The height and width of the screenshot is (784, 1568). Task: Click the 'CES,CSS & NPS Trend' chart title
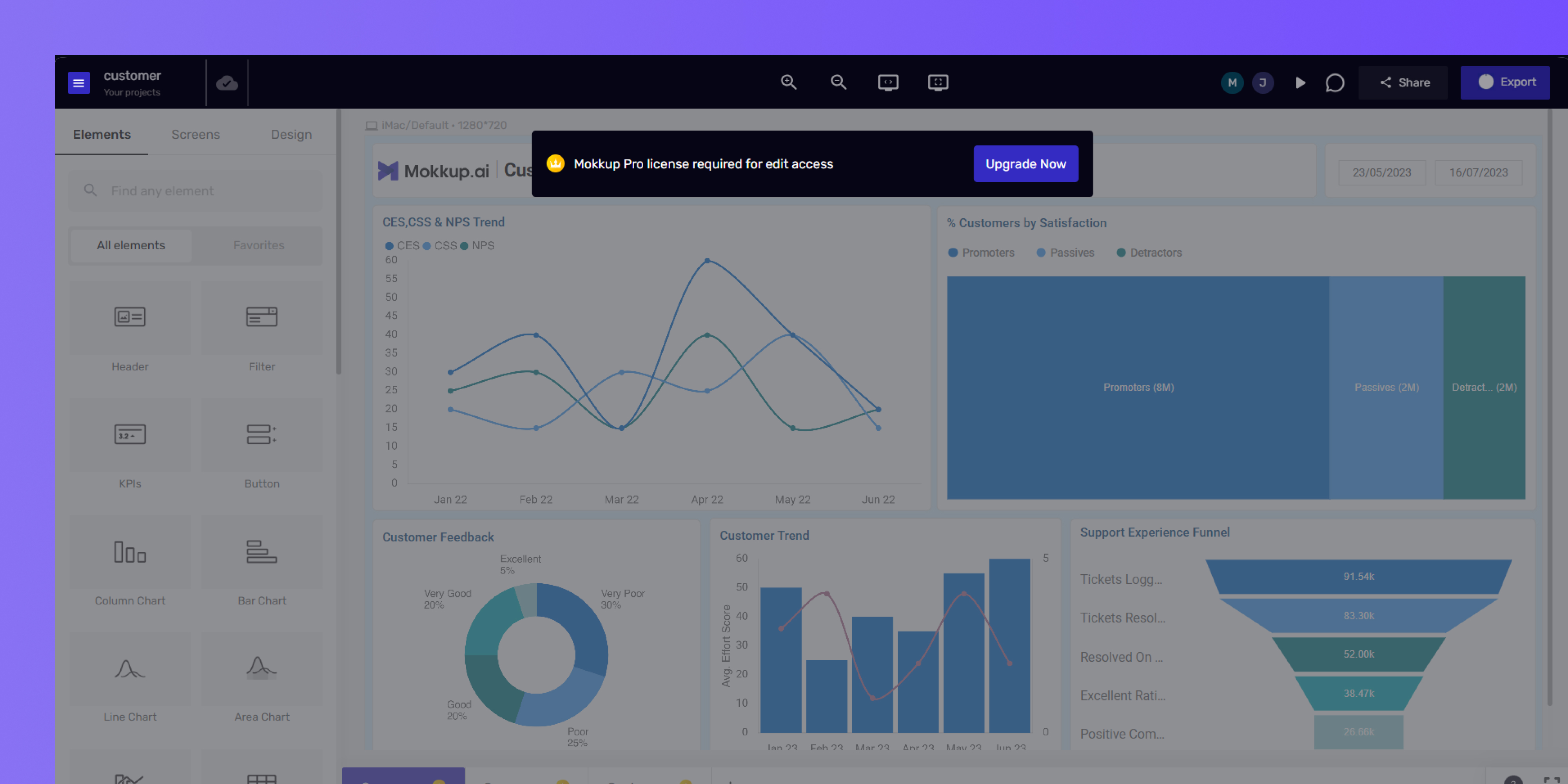point(443,222)
